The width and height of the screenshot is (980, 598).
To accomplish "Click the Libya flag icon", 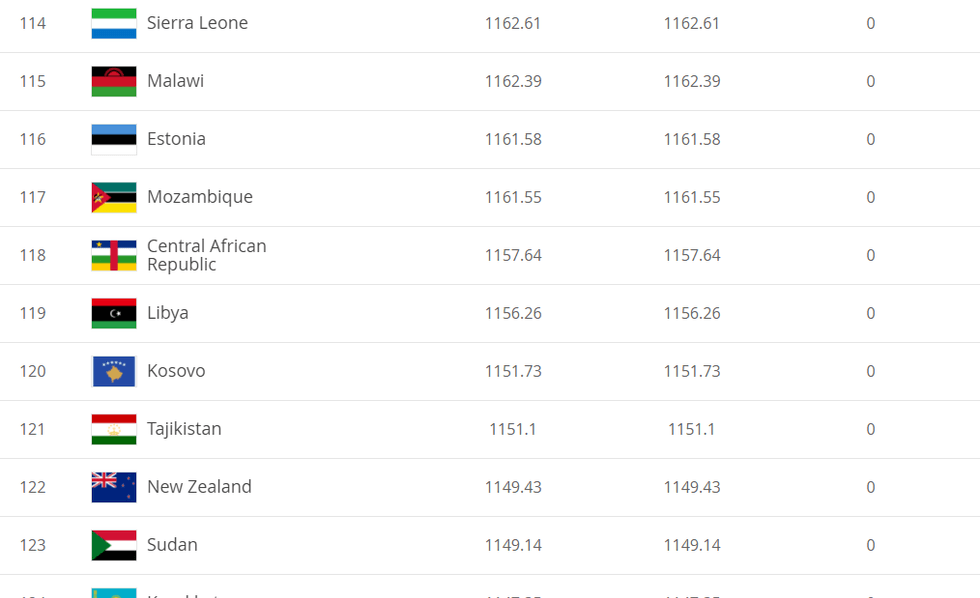I will [114, 313].
